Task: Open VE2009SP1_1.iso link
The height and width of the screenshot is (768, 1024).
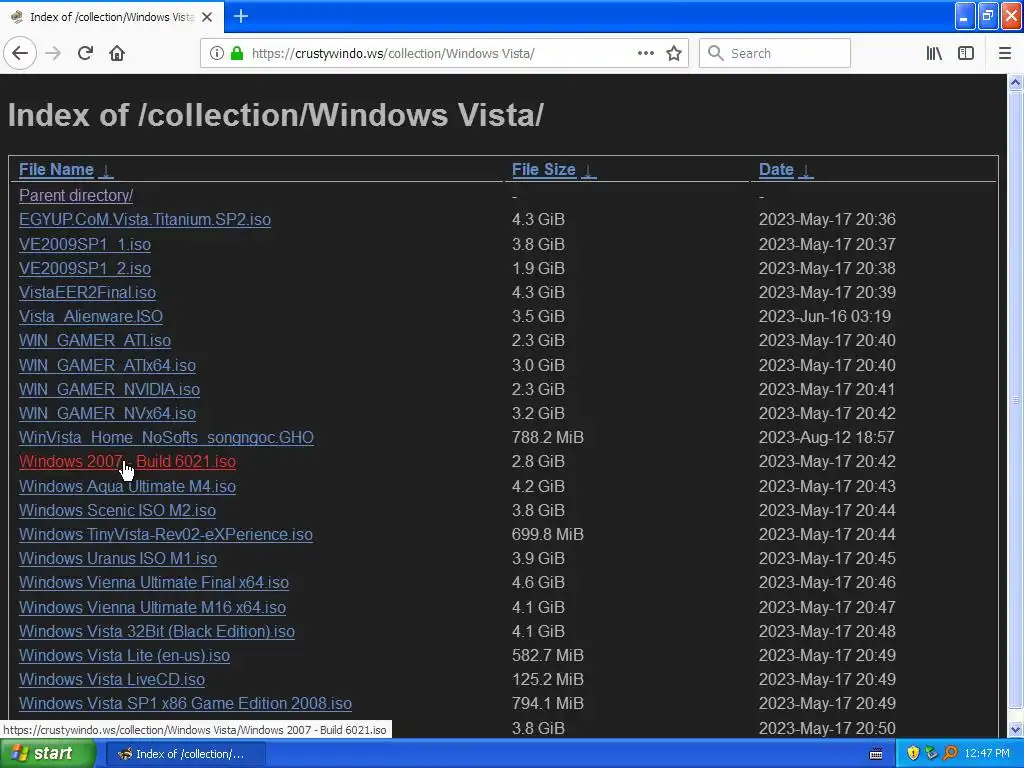Action: coord(85,244)
